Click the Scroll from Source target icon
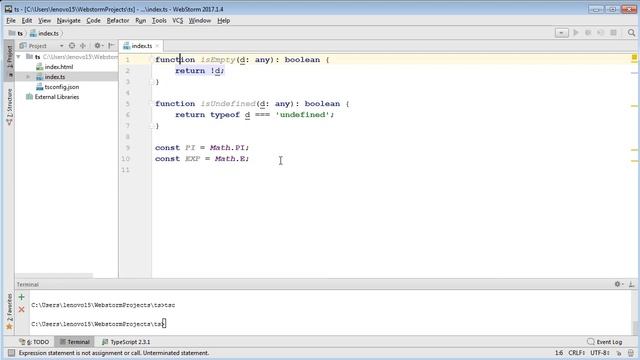Viewport: 640px width, 360px height. pos(72,46)
